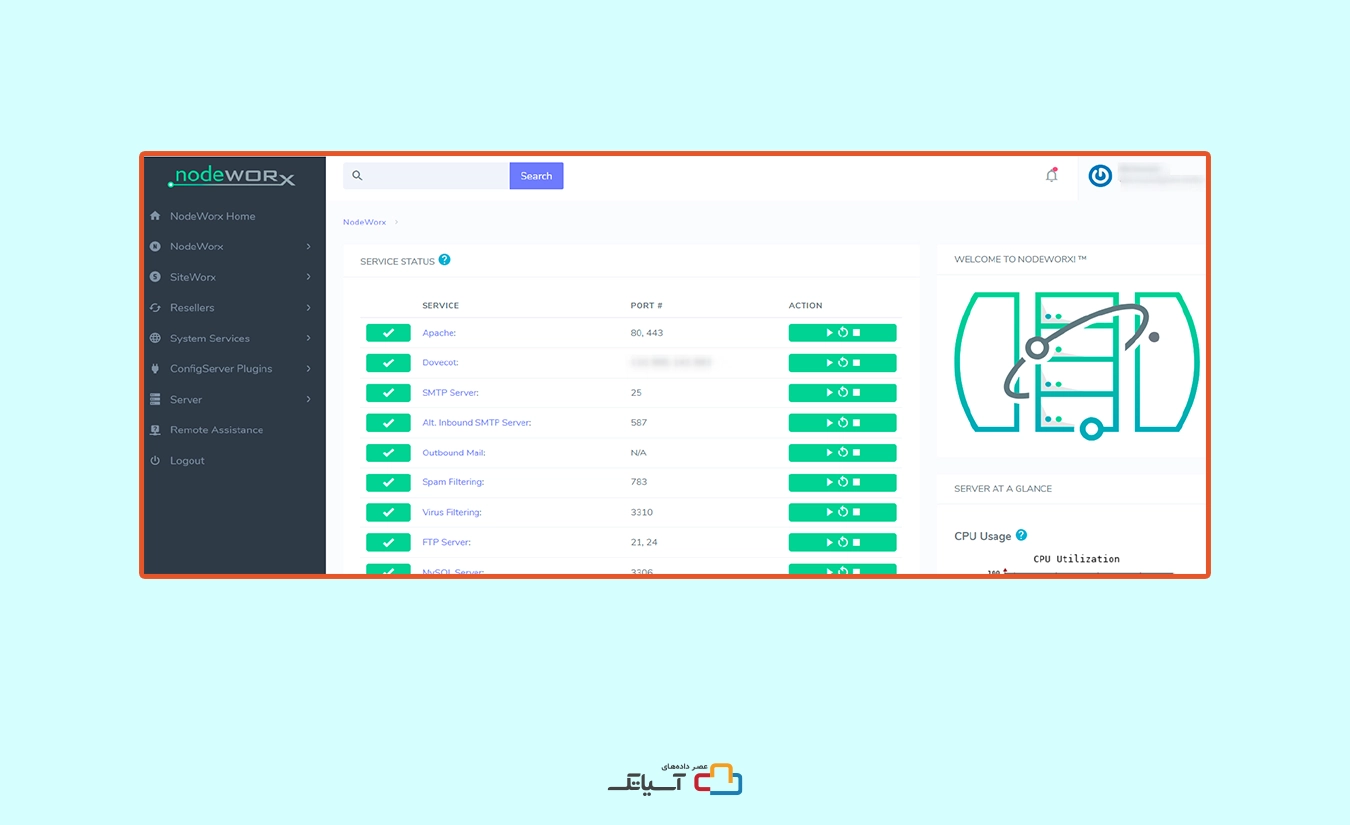Toggle the SMTP Server status checkmark
The width and height of the screenshot is (1350, 825).
388,393
